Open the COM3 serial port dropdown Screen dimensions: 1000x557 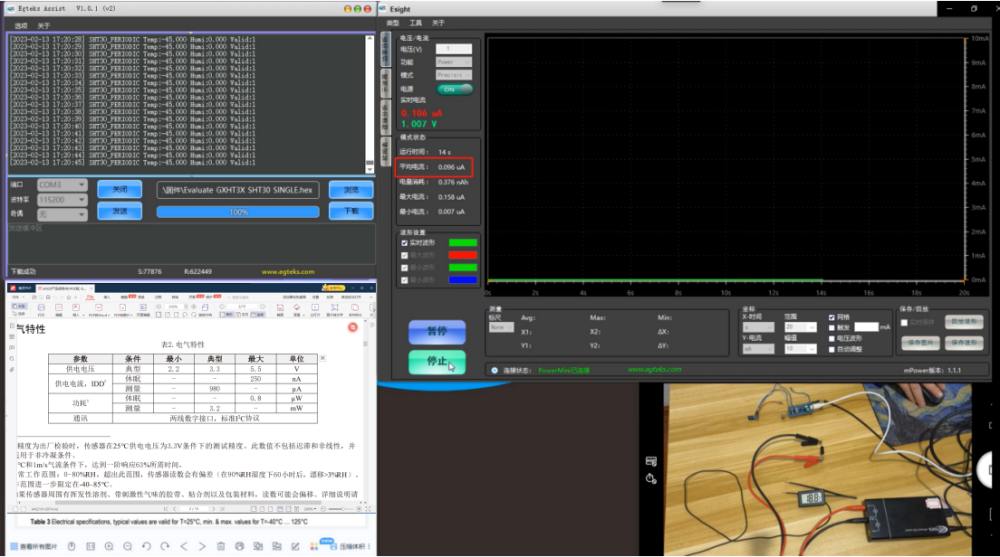click(x=62, y=185)
